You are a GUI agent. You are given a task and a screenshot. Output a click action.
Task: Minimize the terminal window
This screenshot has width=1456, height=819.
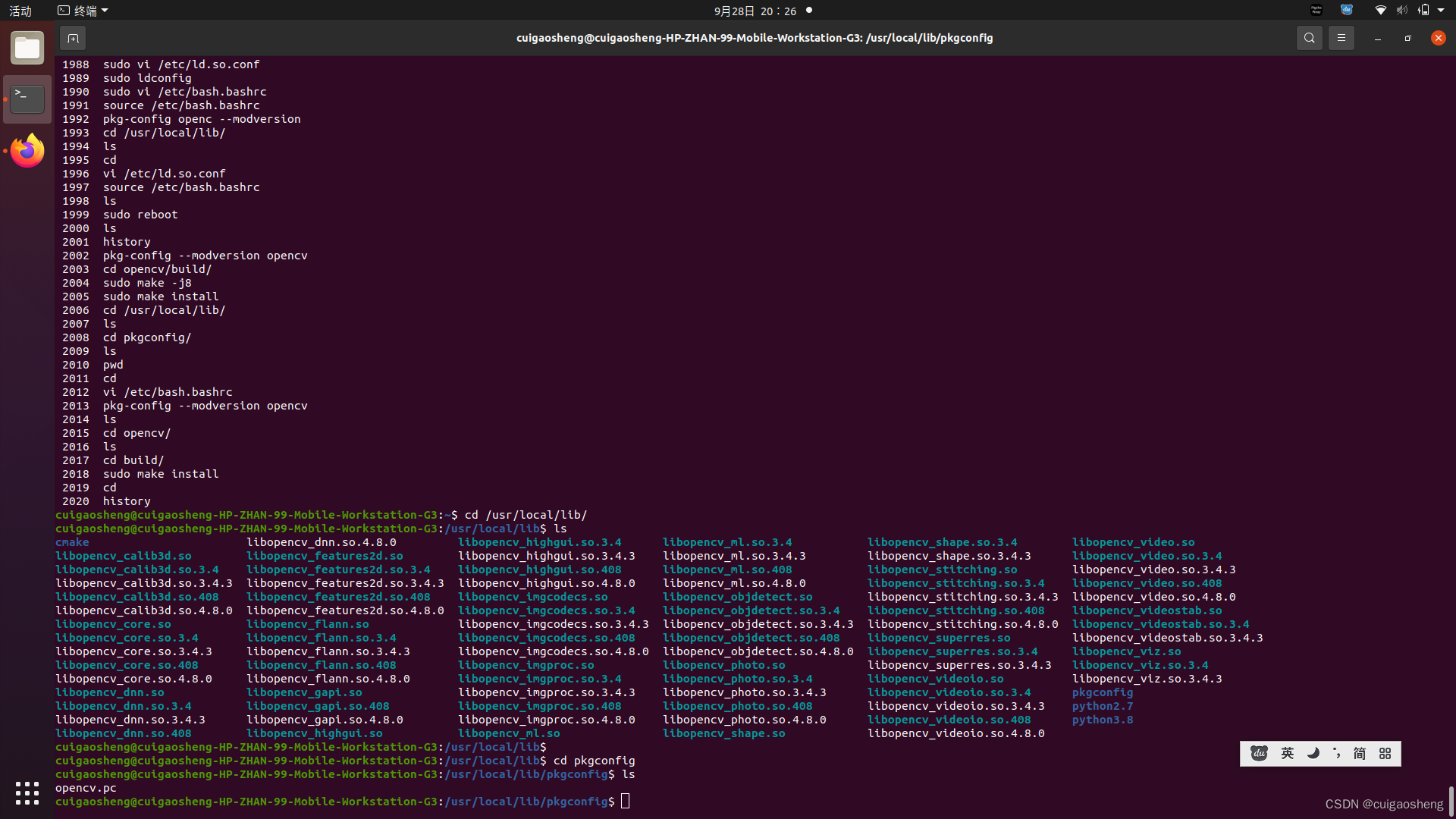coord(1377,38)
